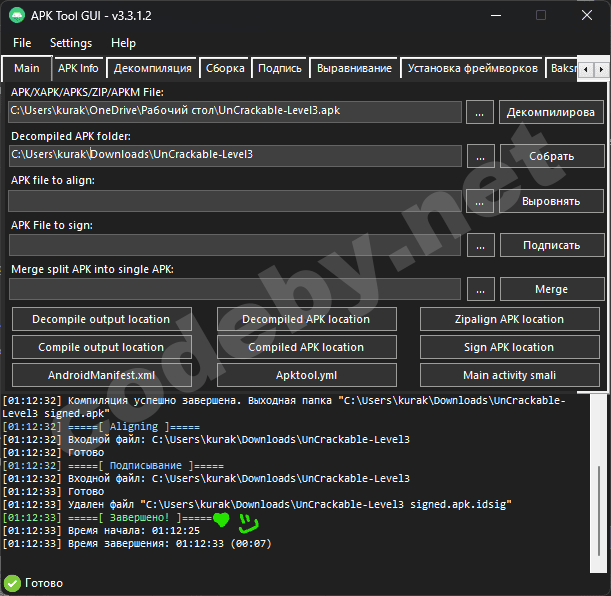Viewport: 611px width, 596px height.
Task: Browse for the APK file to align
Action: [480, 201]
